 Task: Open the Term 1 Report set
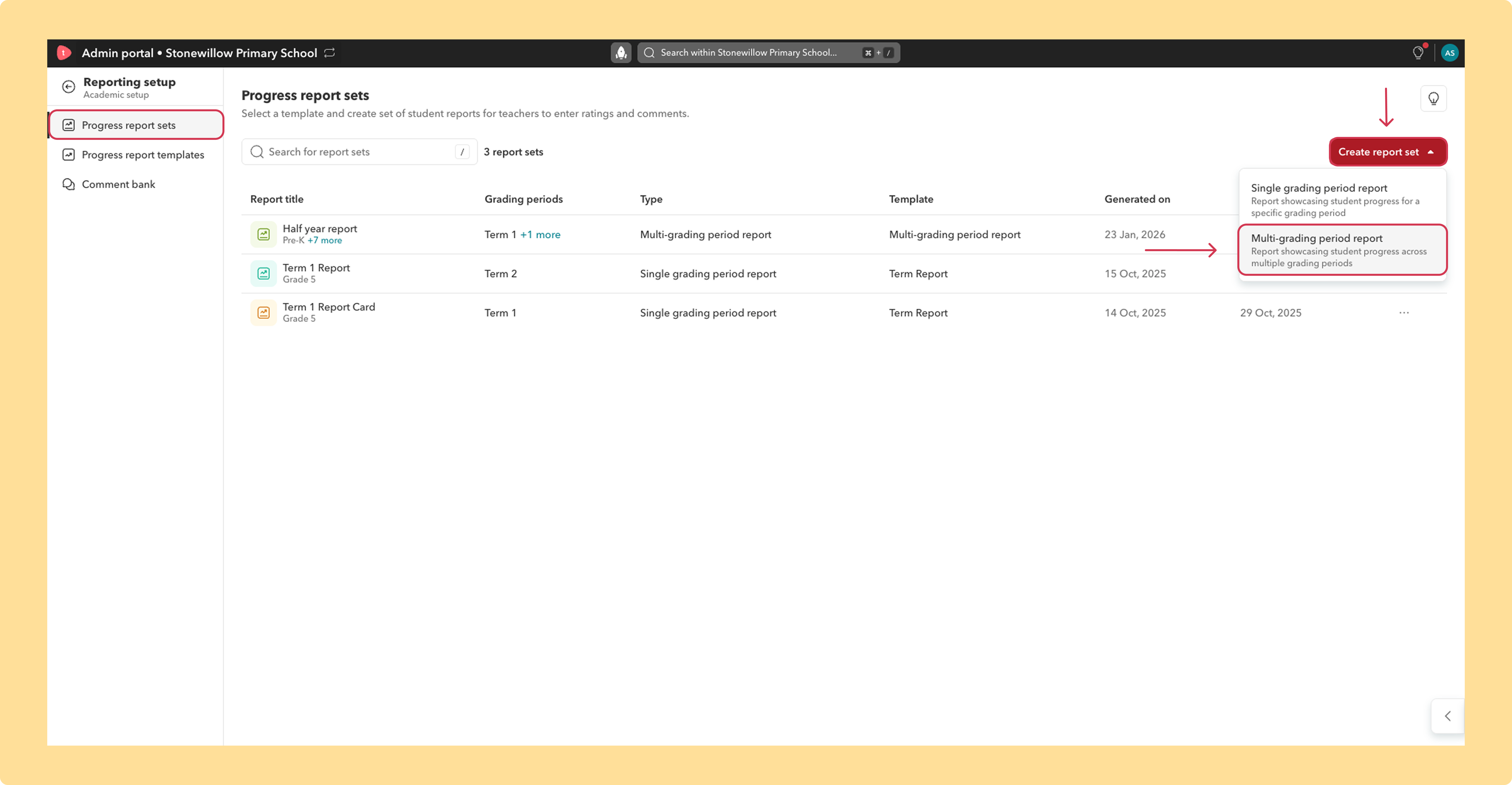pos(316,268)
